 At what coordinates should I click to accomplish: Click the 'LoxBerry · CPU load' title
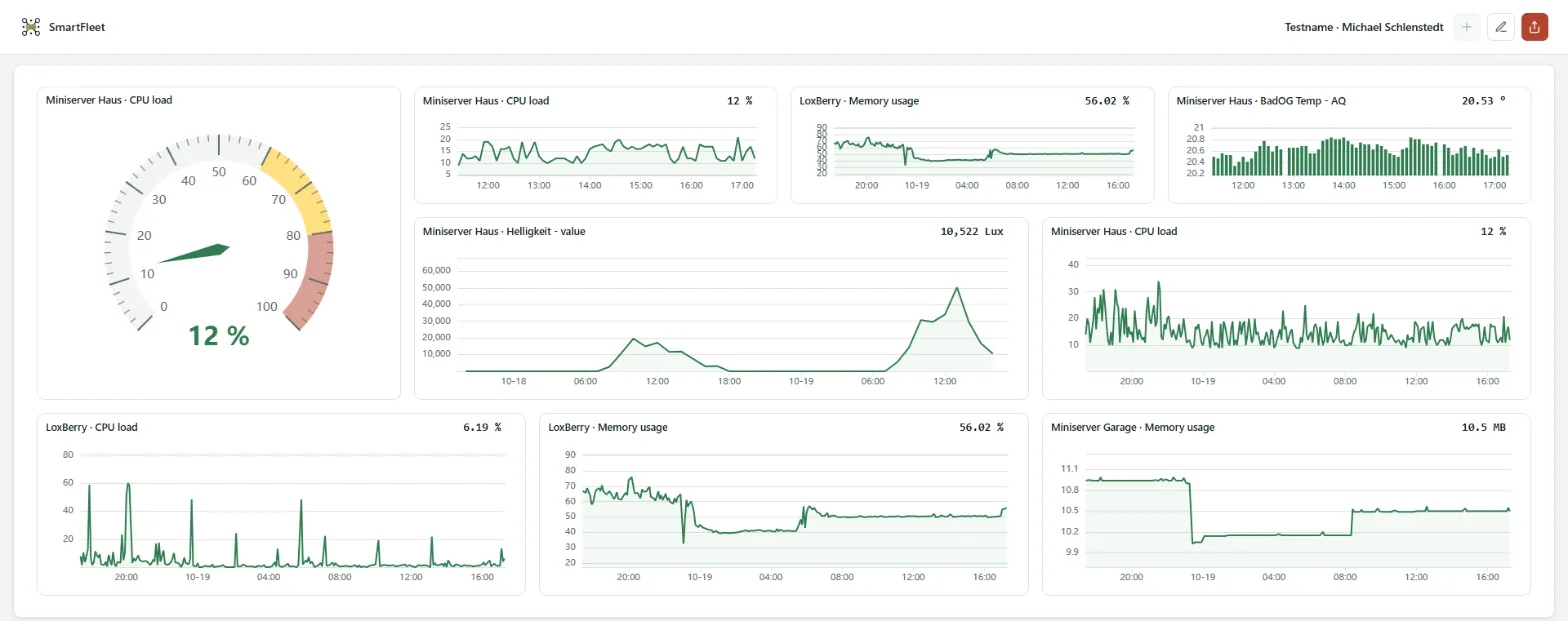click(92, 427)
